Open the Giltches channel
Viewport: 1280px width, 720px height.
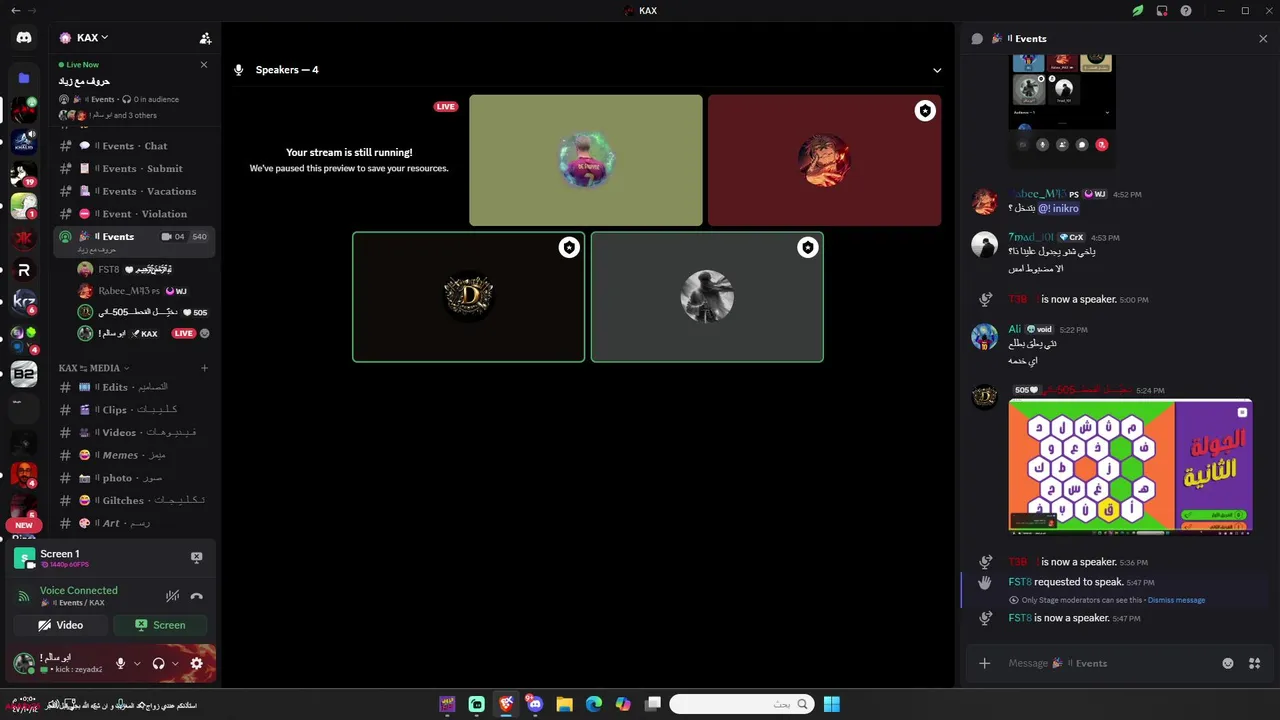pyautogui.click(x=133, y=500)
